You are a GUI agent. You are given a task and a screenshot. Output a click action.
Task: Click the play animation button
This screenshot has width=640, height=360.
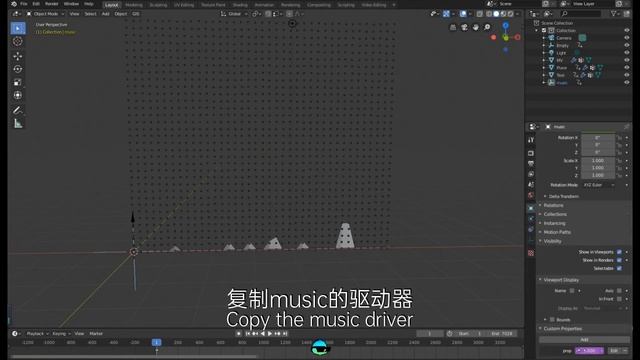pos(270,333)
